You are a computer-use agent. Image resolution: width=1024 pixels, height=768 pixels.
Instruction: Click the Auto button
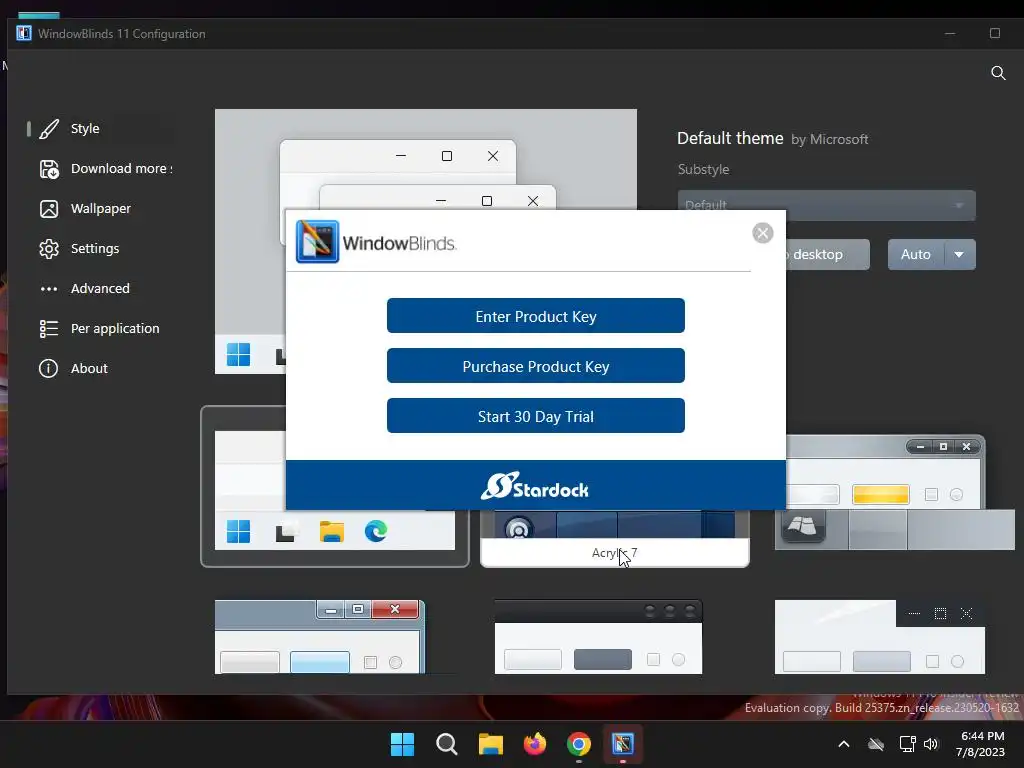[916, 255]
